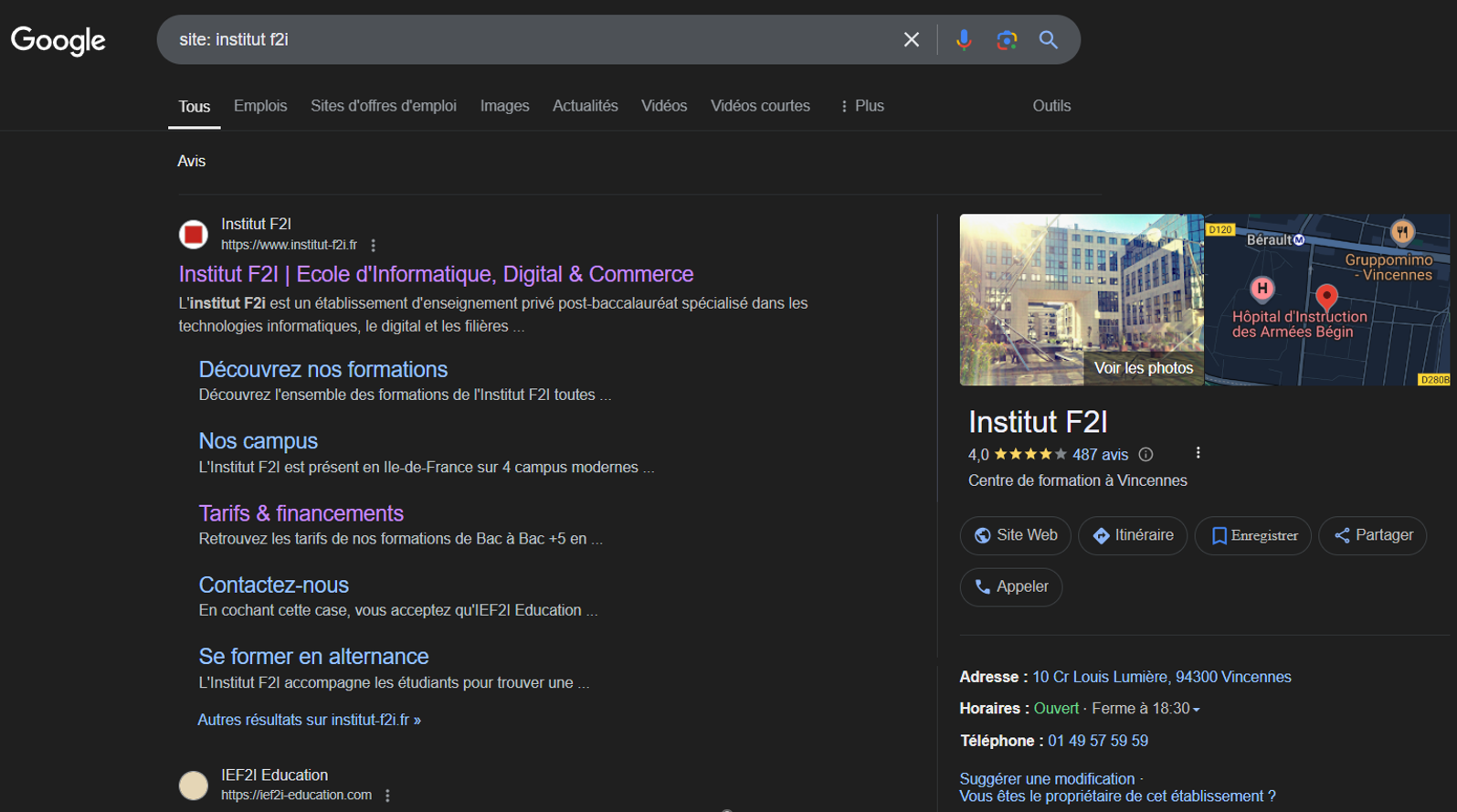The height and width of the screenshot is (812, 1457).
Task: Click phone number 01 49 57 59 59
Action: click(1097, 741)
